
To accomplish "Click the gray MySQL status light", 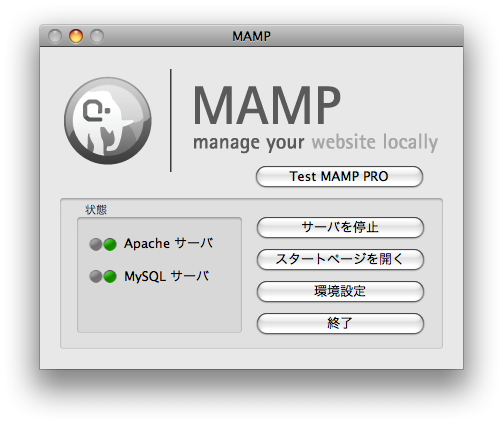I will point(96,276).
